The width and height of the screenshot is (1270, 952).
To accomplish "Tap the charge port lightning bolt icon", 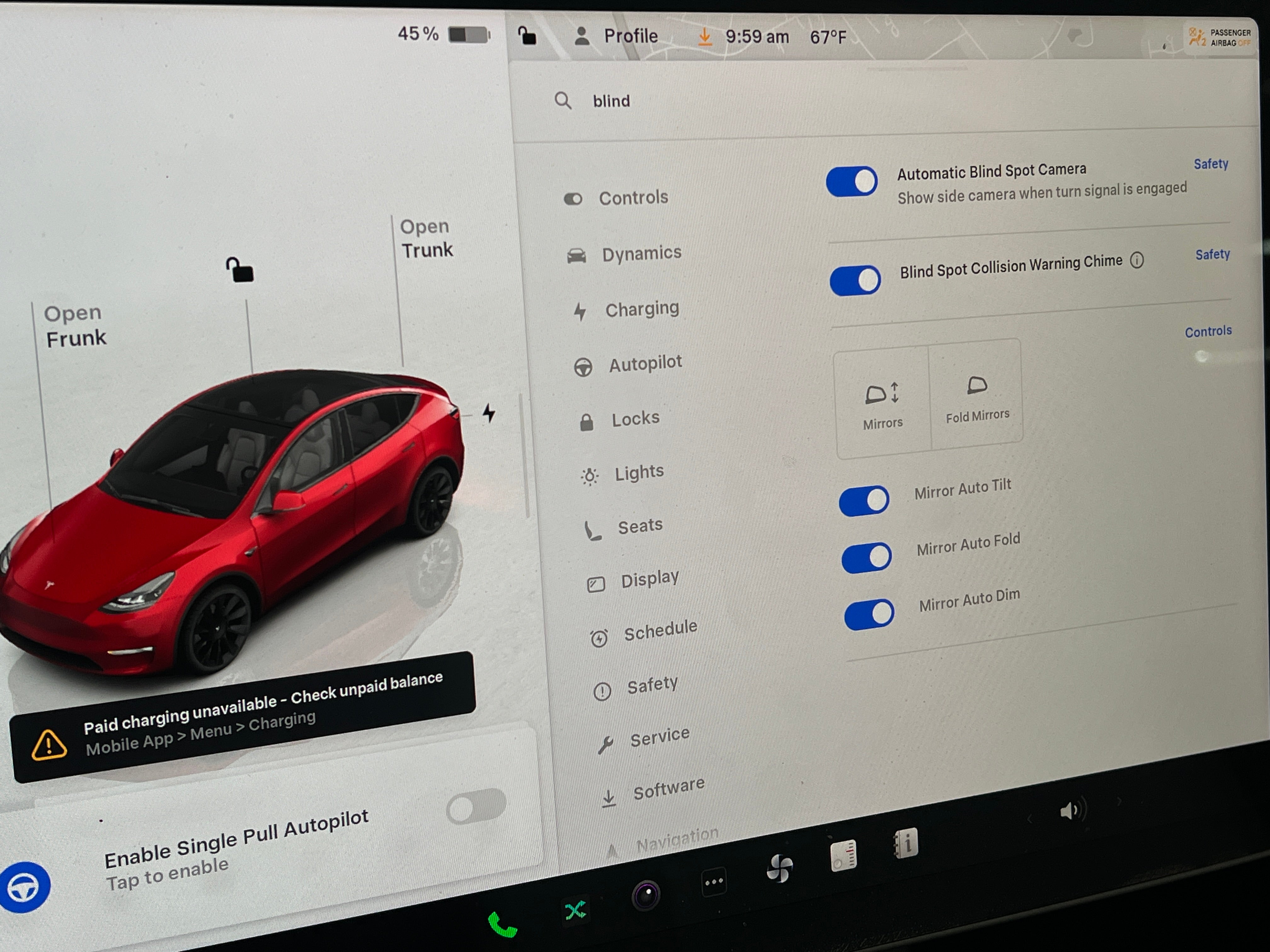I will tap(489, 413).
